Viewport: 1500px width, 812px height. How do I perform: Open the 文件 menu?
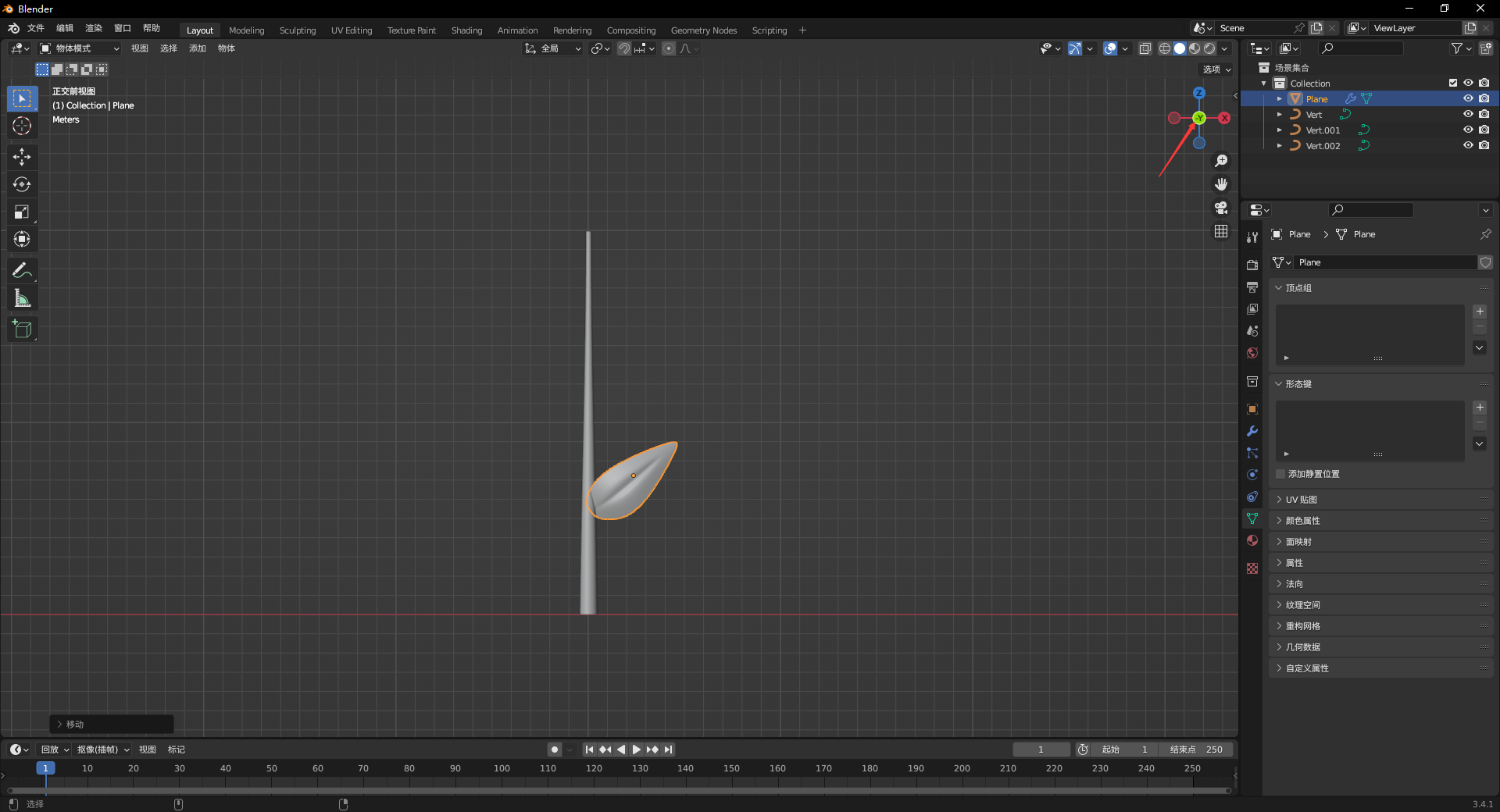tap(36, 28)
